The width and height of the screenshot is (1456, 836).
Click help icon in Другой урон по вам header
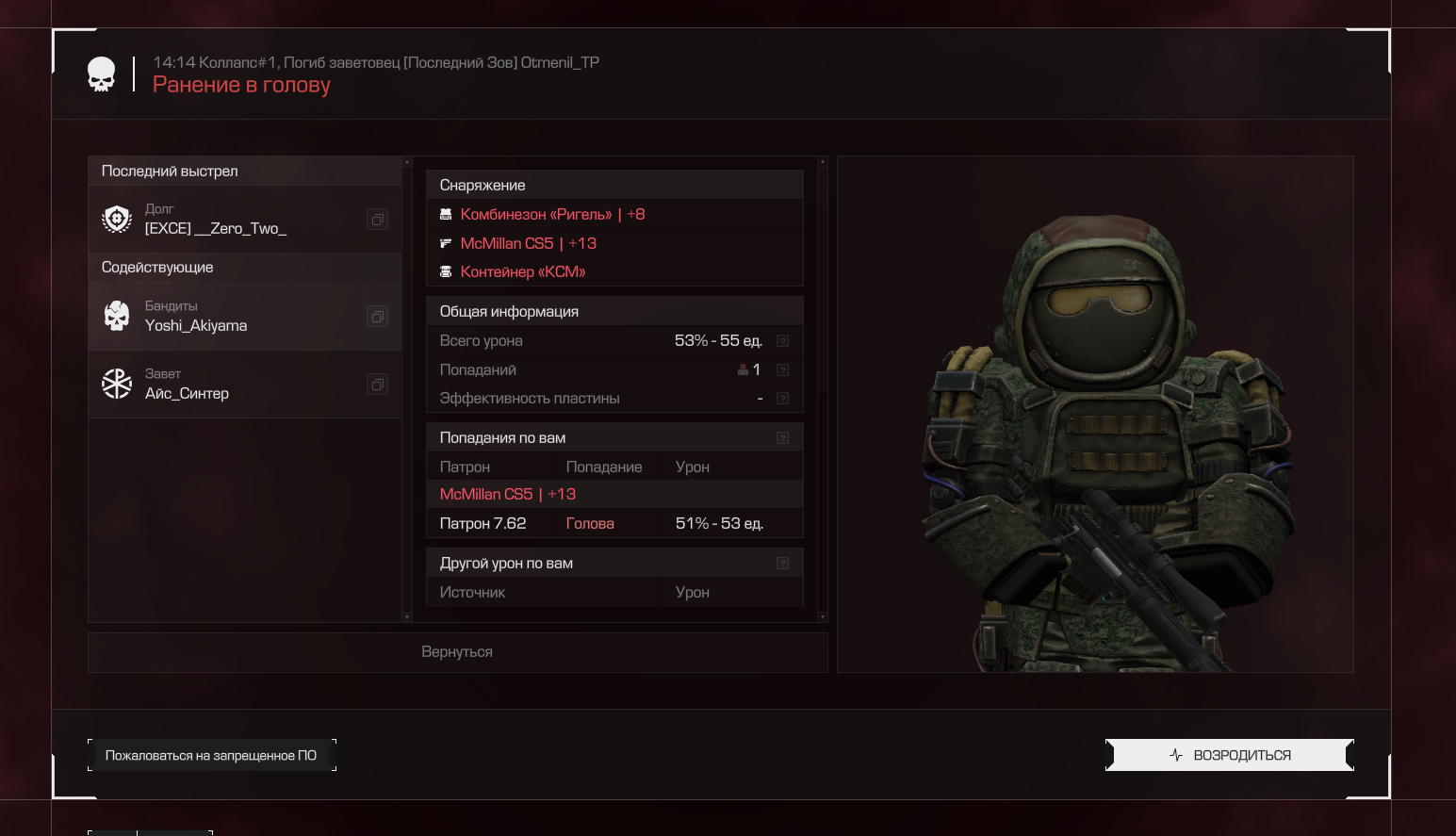pyautogui.click(x=782, y=564)
